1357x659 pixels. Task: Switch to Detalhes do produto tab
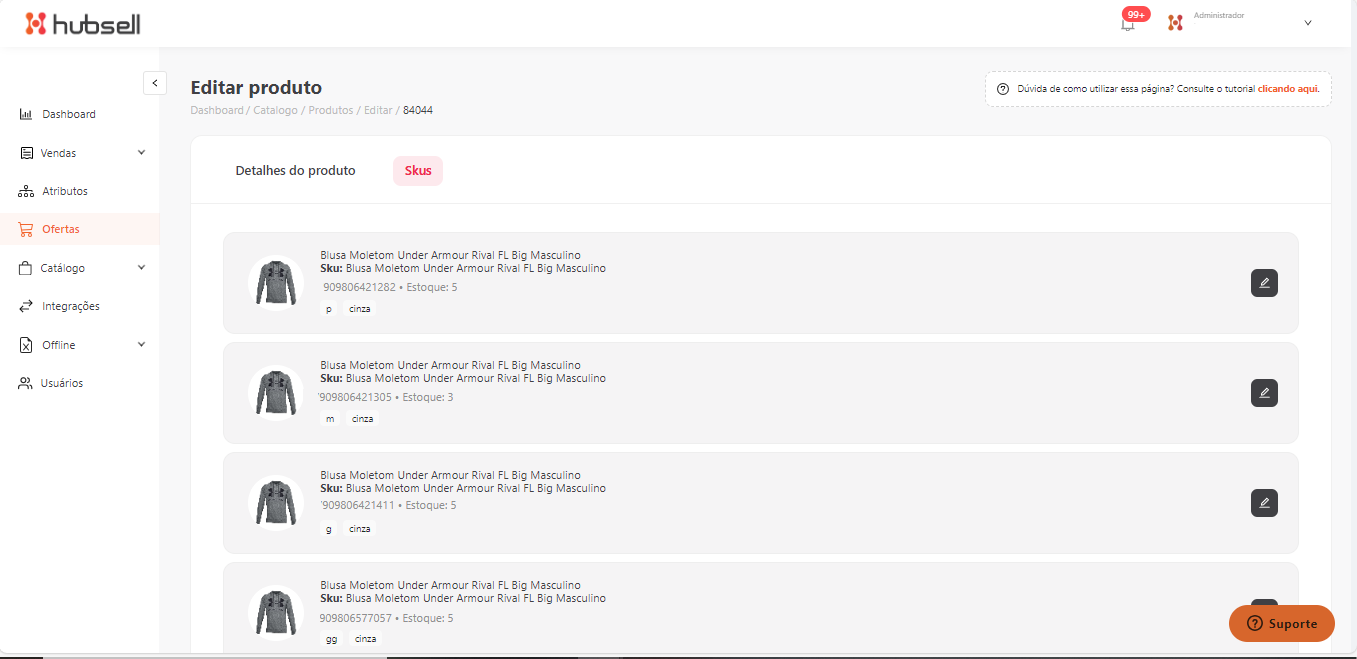click(x=295, y=171)
